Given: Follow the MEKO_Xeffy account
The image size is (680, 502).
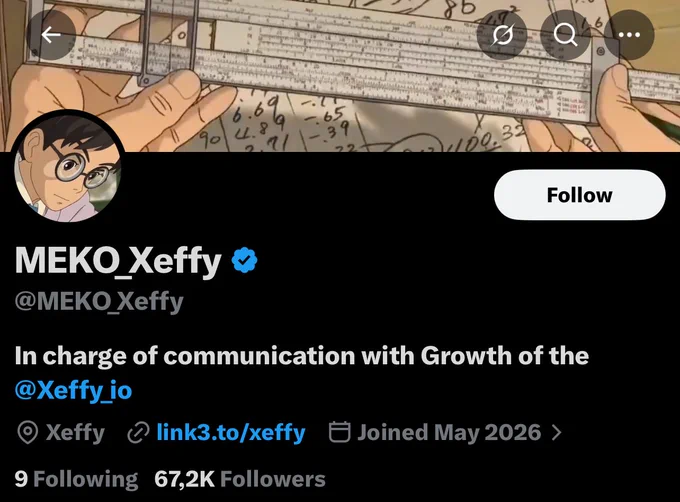Looking at the screenshot, I should click(579, 195).
